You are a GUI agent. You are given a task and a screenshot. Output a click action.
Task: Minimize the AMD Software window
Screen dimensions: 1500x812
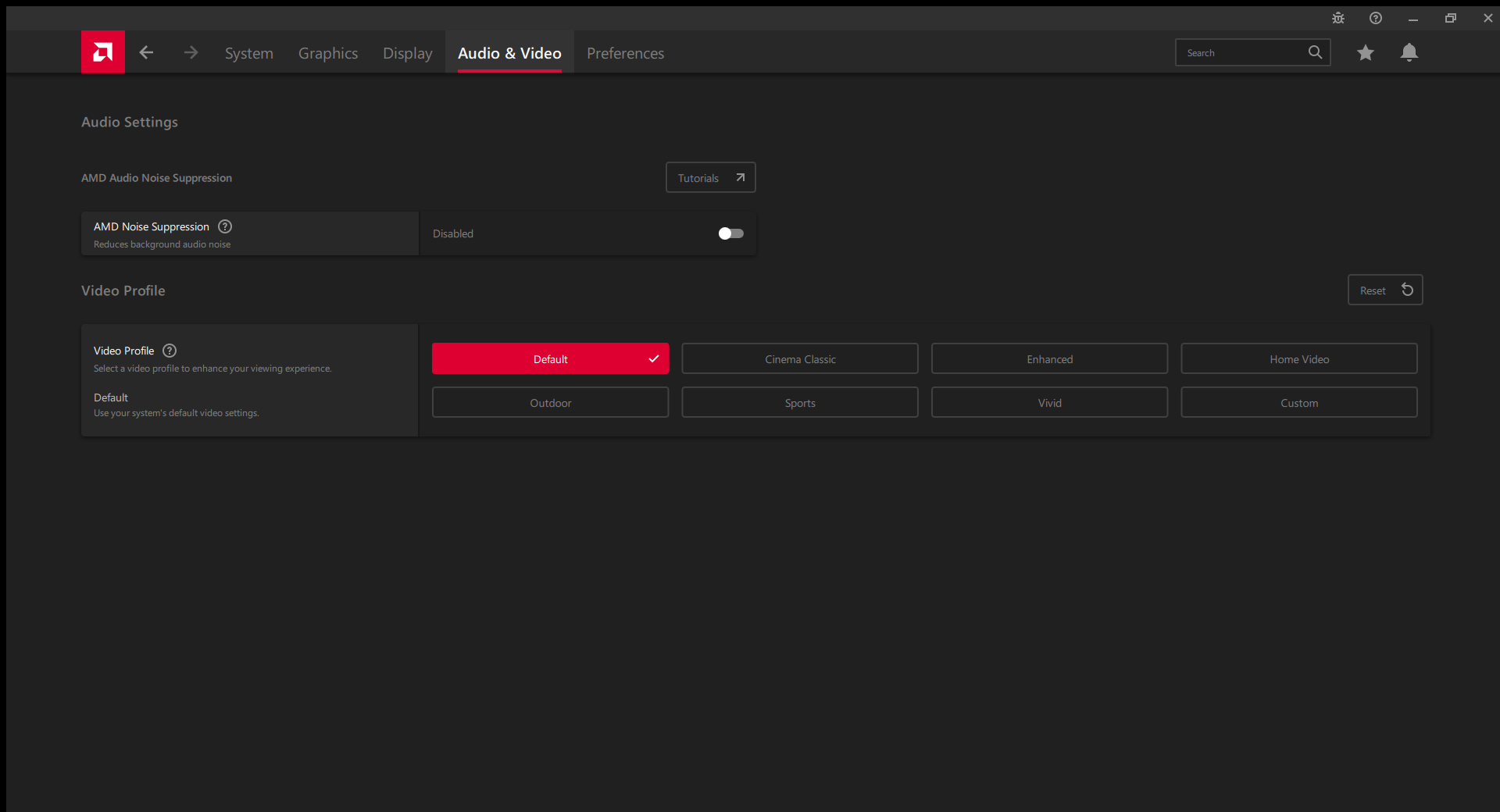click(x=1413, y=18)
